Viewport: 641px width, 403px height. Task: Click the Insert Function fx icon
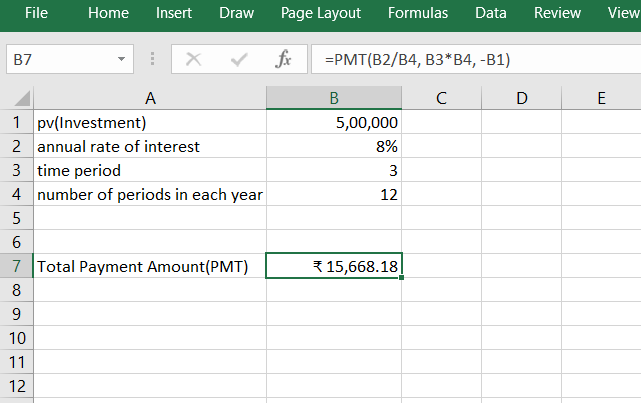283,60
